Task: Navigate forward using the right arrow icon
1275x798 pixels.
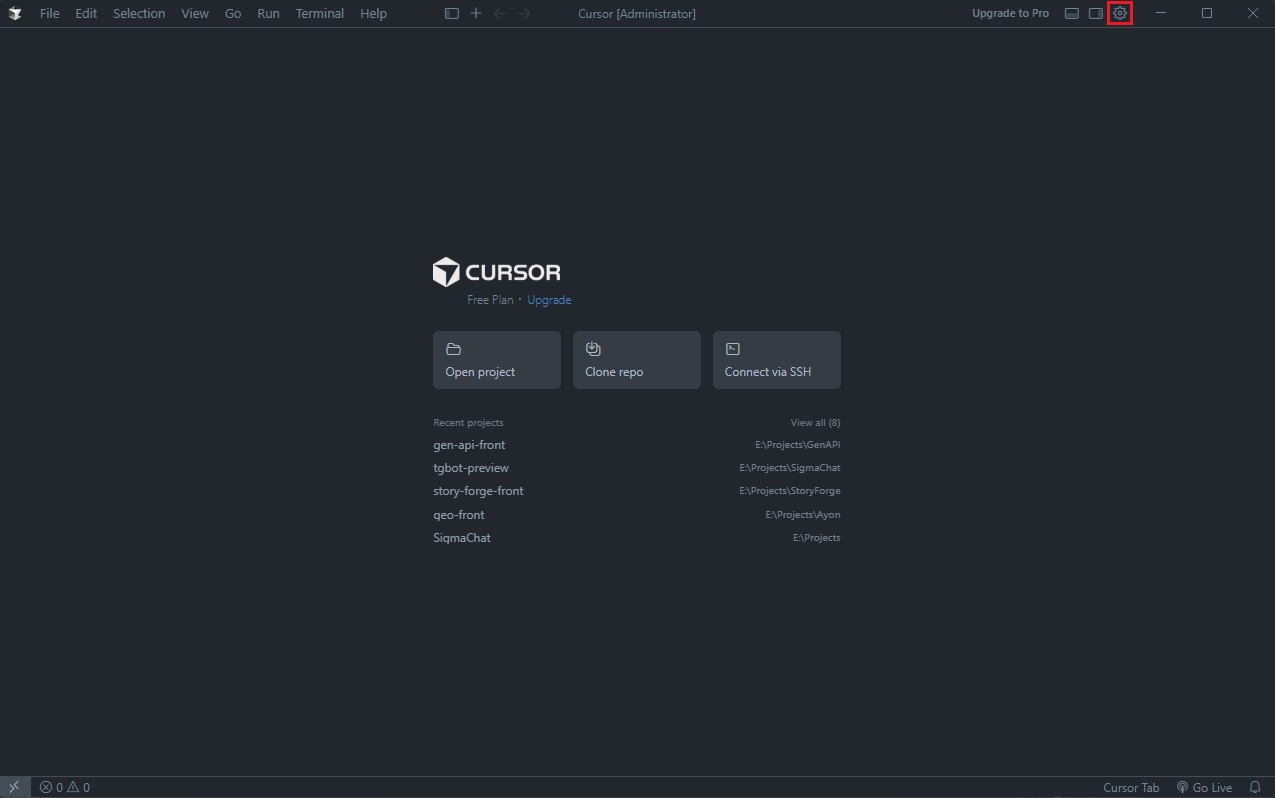Action: [523, 13]
